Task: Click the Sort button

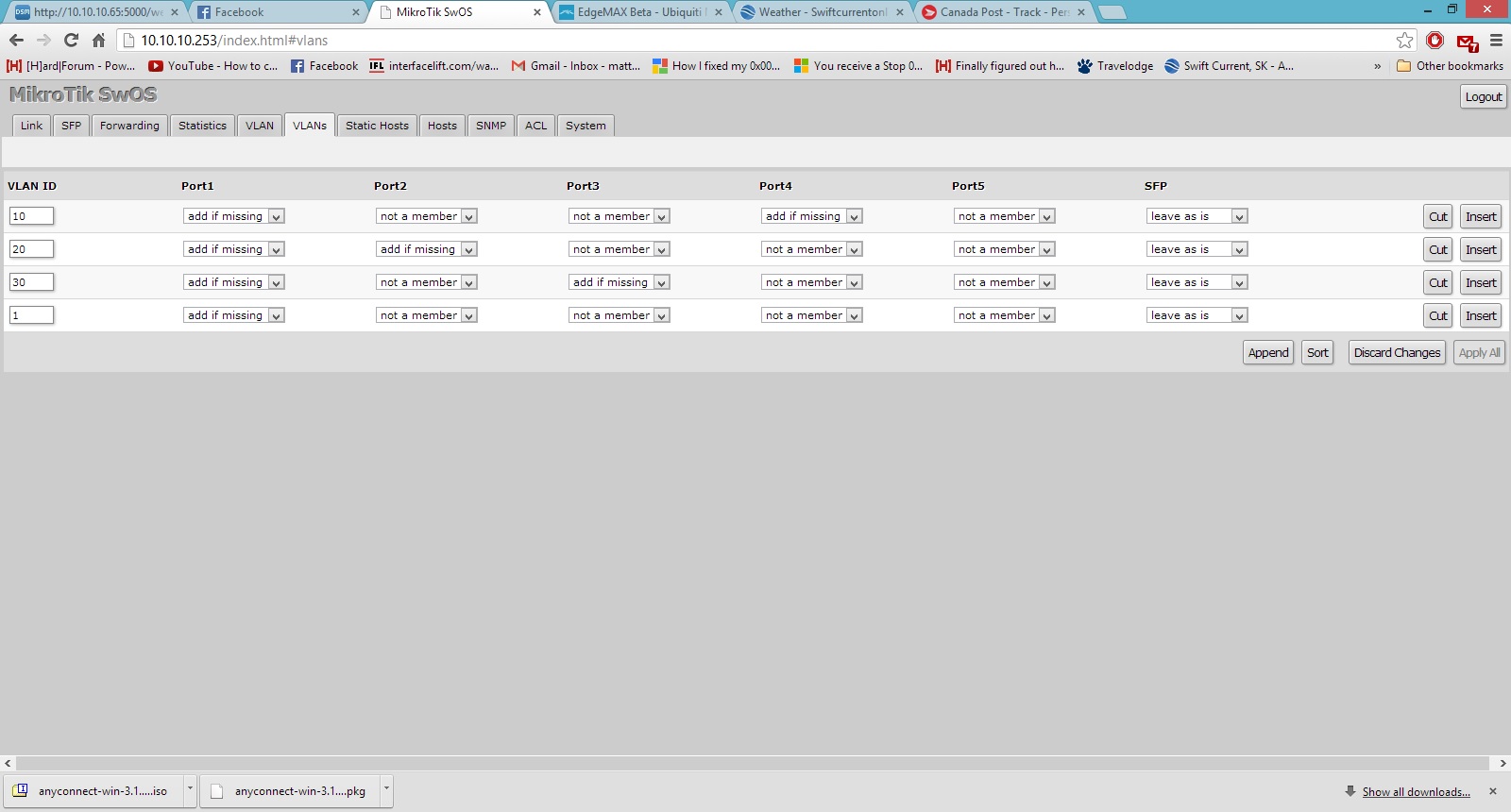Action: 1317,353
